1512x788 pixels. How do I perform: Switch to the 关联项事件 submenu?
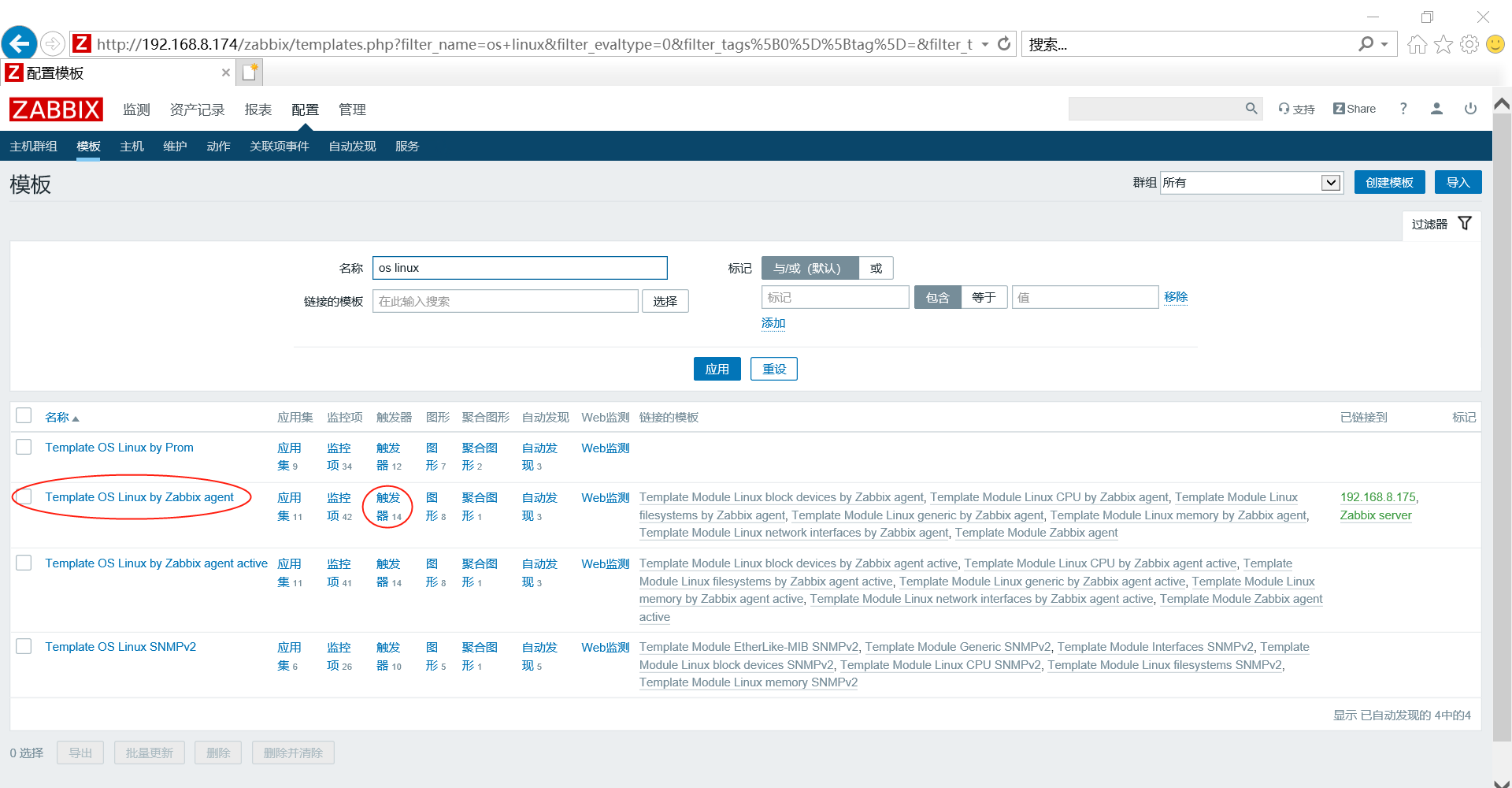tap(279, 147)
